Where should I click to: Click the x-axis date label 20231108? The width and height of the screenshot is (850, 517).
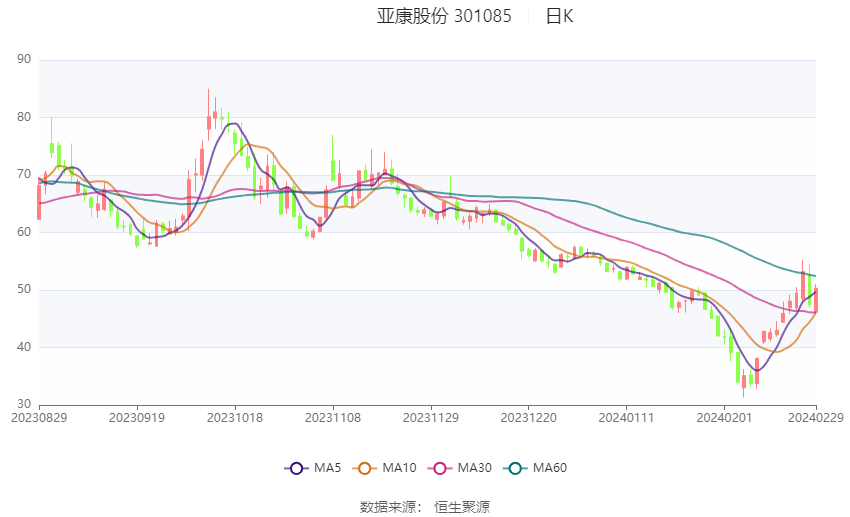click(333, 418)
